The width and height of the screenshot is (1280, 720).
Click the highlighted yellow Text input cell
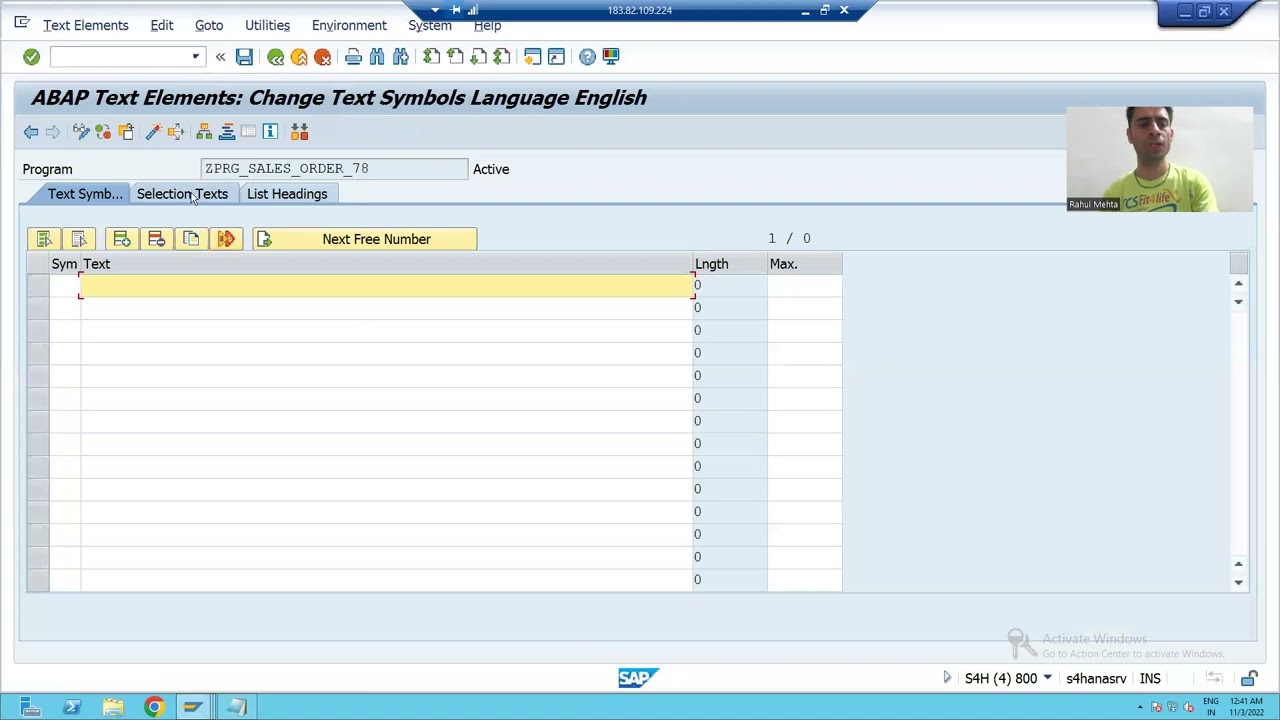coord(387,286)
